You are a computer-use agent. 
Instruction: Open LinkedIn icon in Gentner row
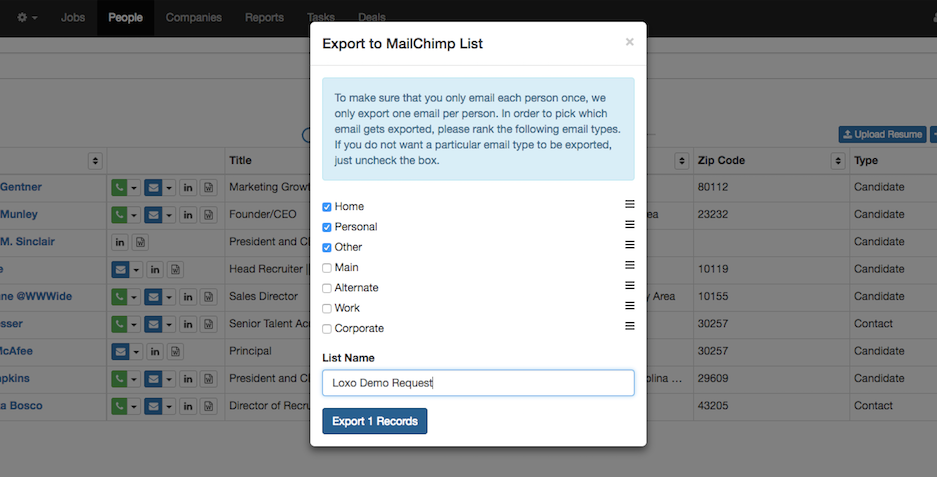point(188,187)
